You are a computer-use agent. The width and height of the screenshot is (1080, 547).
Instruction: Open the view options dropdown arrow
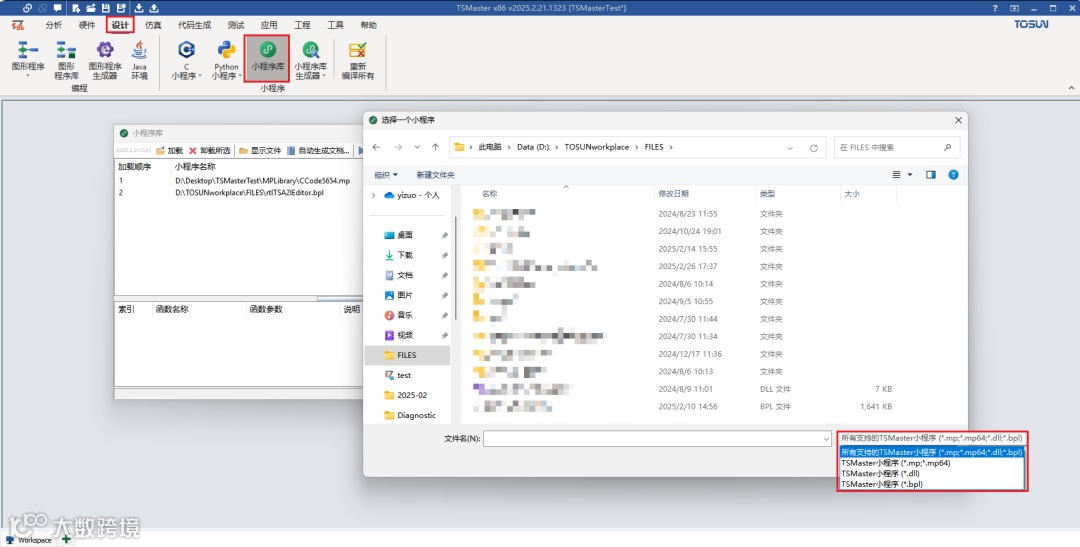910,175
